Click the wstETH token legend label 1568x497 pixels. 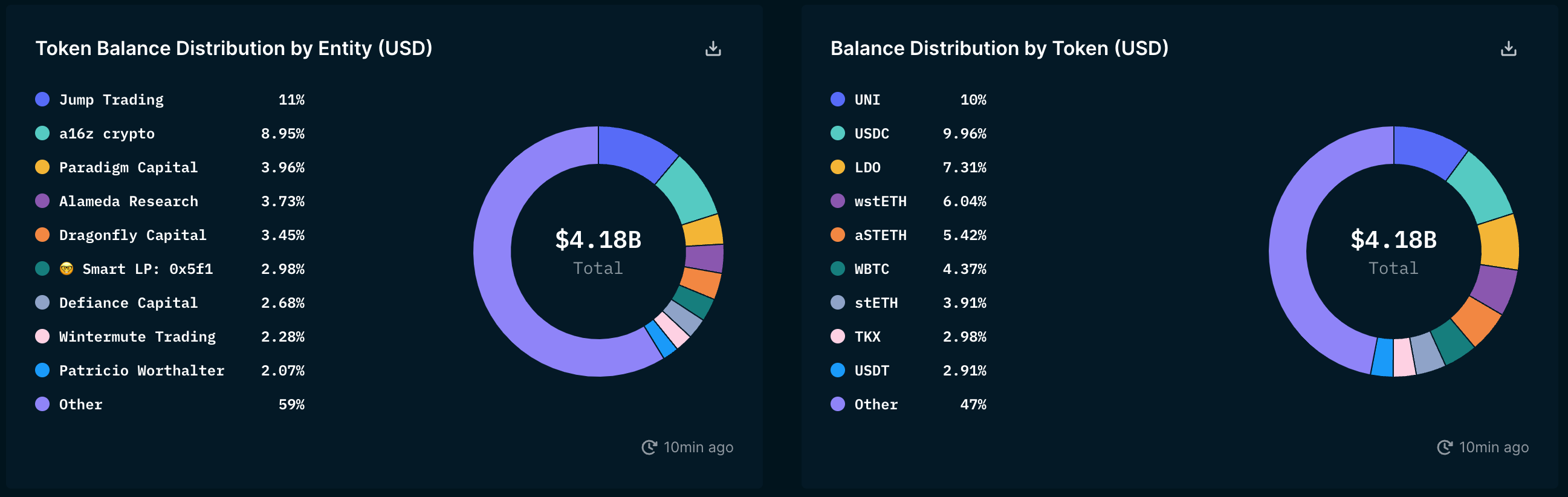pos(880,201)
